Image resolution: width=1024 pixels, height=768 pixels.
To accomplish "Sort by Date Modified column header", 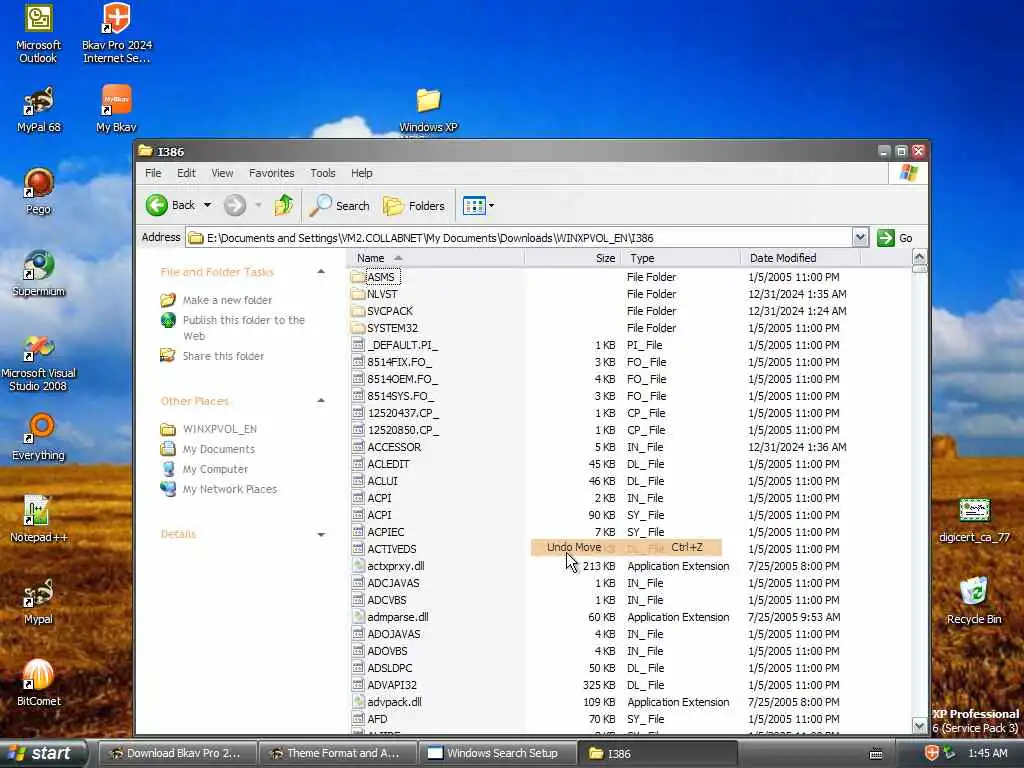I will pos(800,258).
